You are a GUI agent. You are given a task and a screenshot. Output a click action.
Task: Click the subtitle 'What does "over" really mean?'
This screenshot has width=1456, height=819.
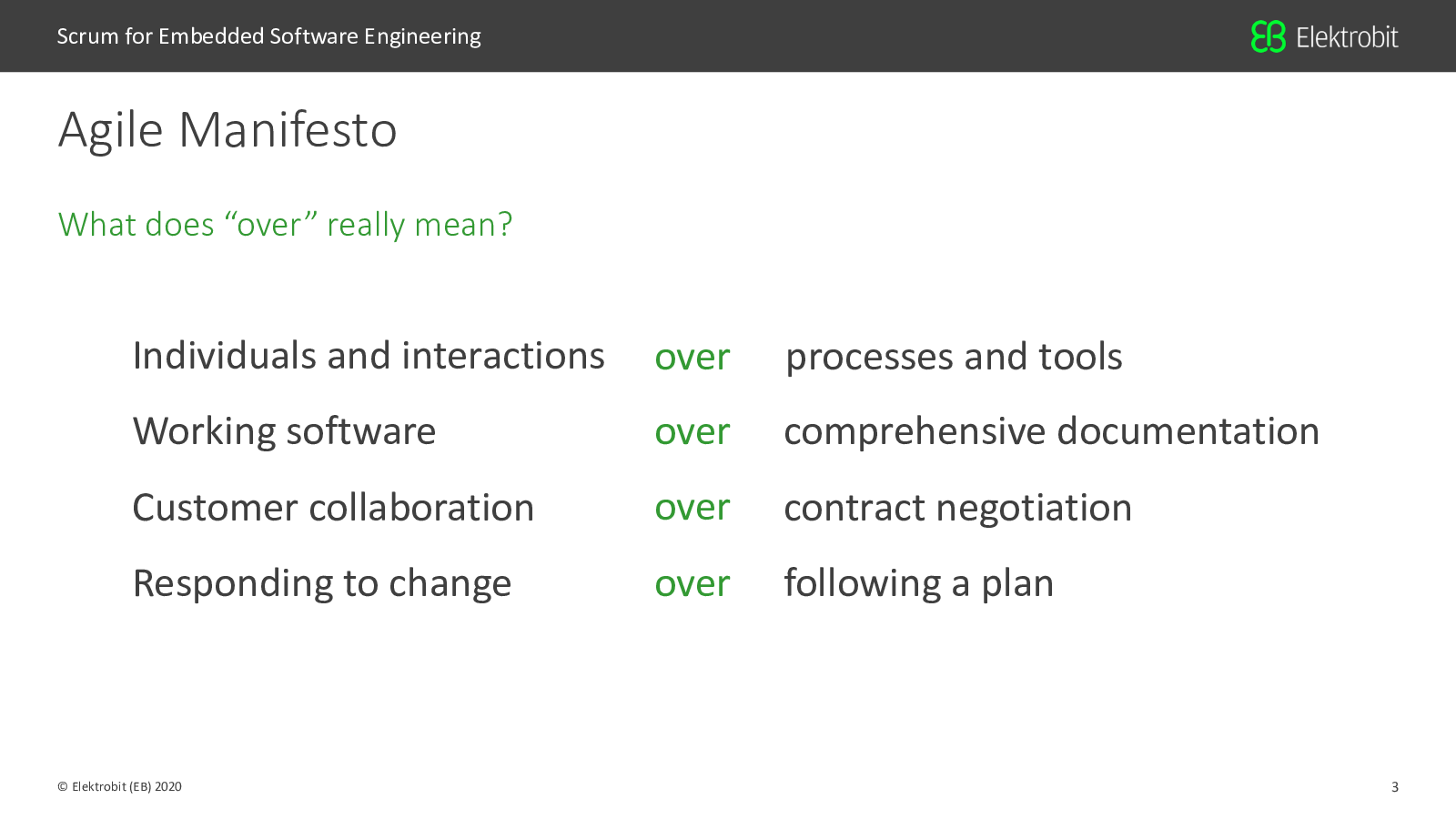pos(286,224)
